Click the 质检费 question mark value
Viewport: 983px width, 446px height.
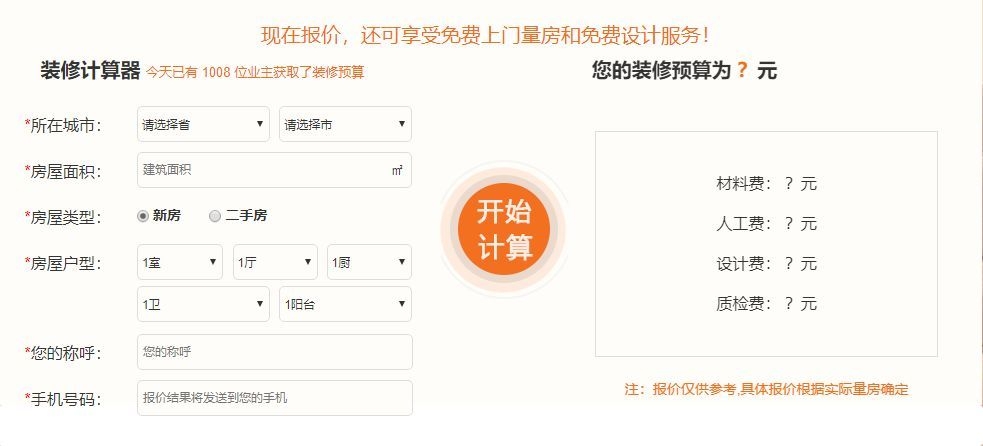pos(788,304)
